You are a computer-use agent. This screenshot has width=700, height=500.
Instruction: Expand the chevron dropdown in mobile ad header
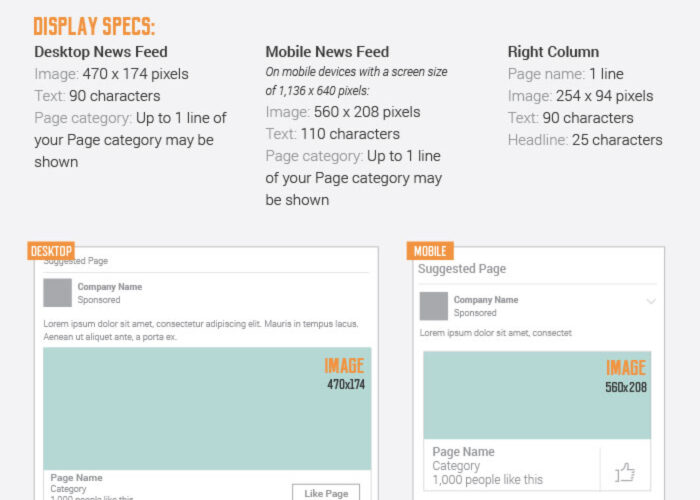pos(651,301)
